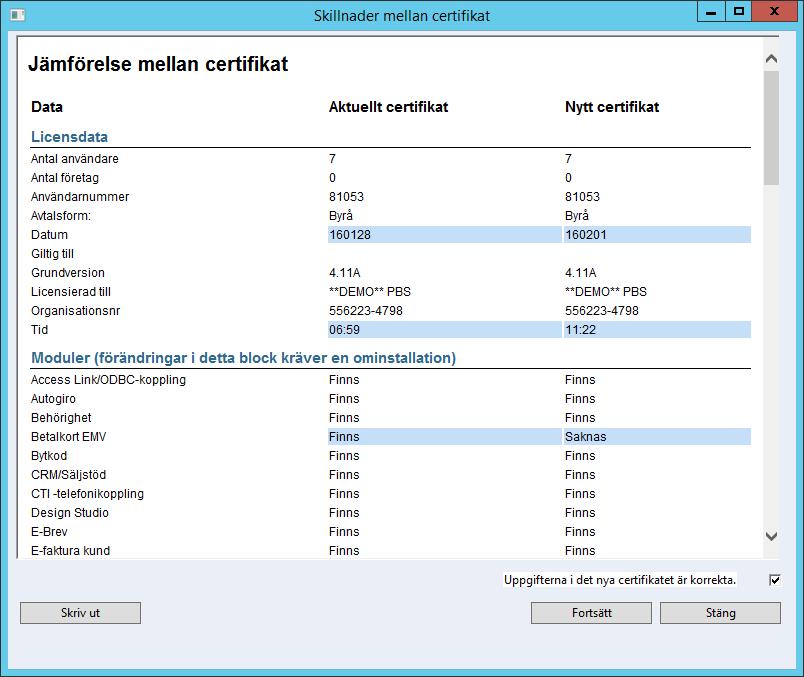Click the Tid row label
The width and height of the screenshot is (804, 677).
point(39,330)
